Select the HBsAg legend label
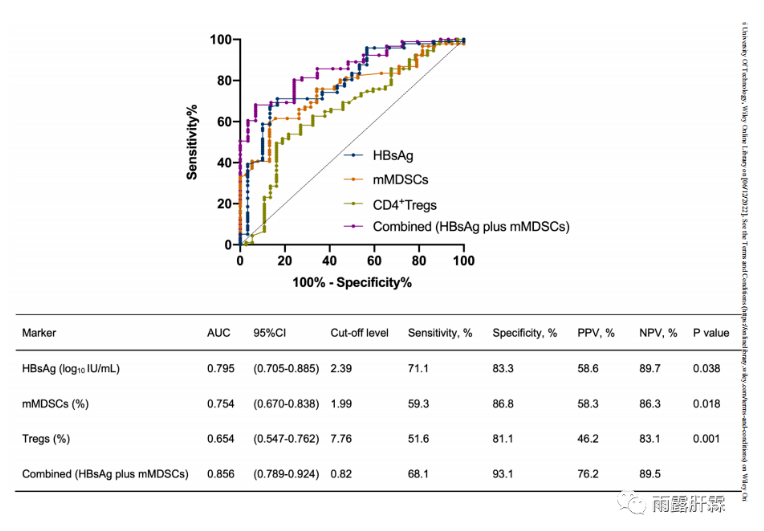 click(392, 155)
